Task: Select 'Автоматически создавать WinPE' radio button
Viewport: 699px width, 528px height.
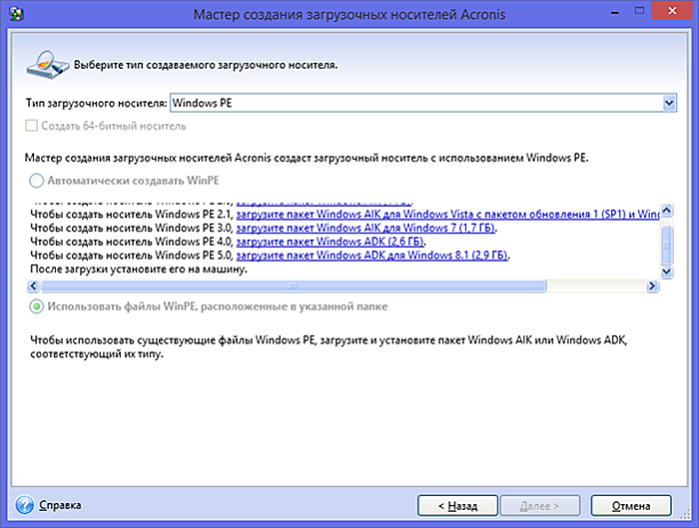Action: click(37, 181)
